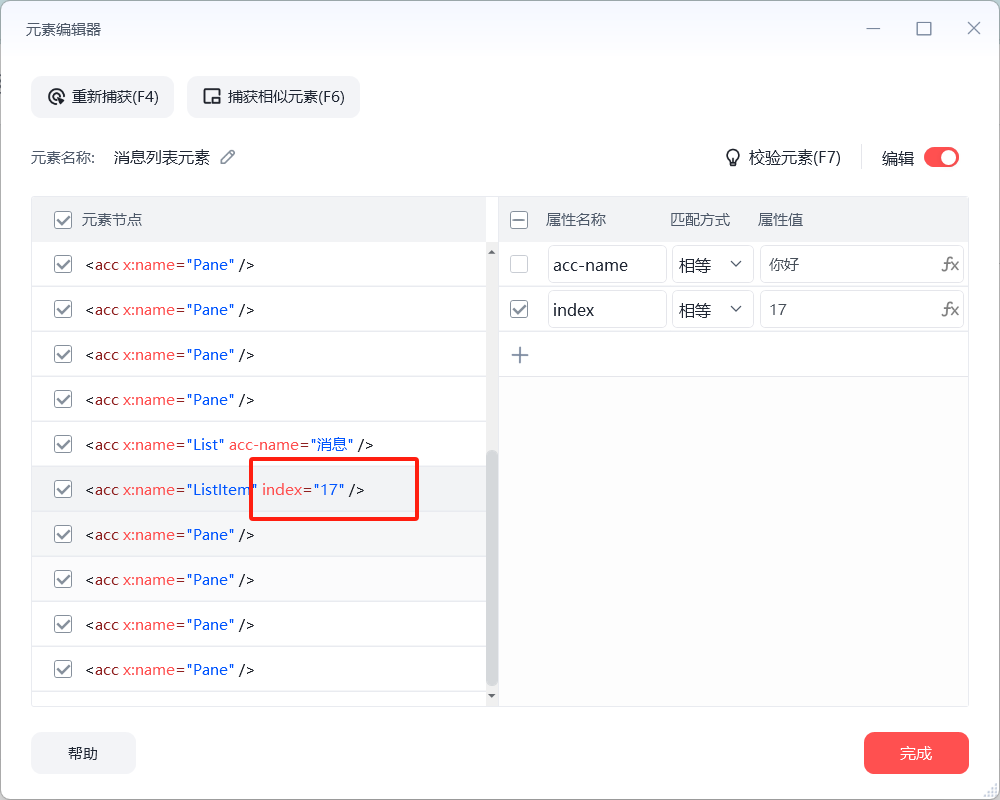Enable the acc-name attribute checkbox
Image resolution: width=1000 pixels, height=800 pixels.
tap(519, 264)
